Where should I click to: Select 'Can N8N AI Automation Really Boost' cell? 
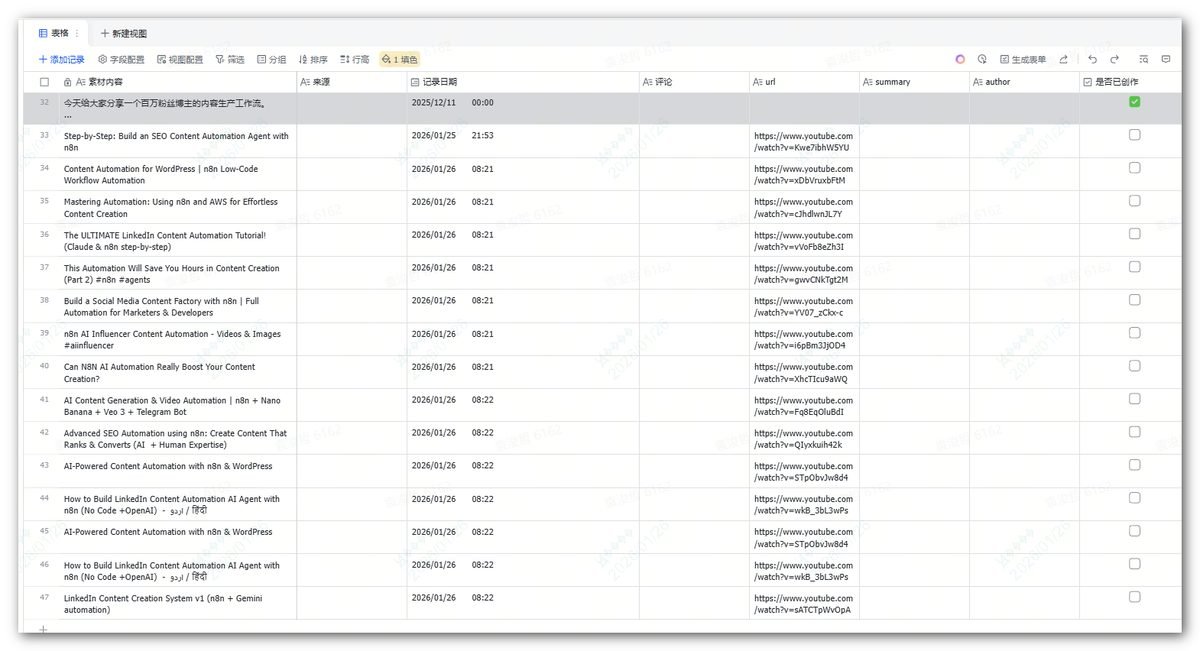coord(177,373)
